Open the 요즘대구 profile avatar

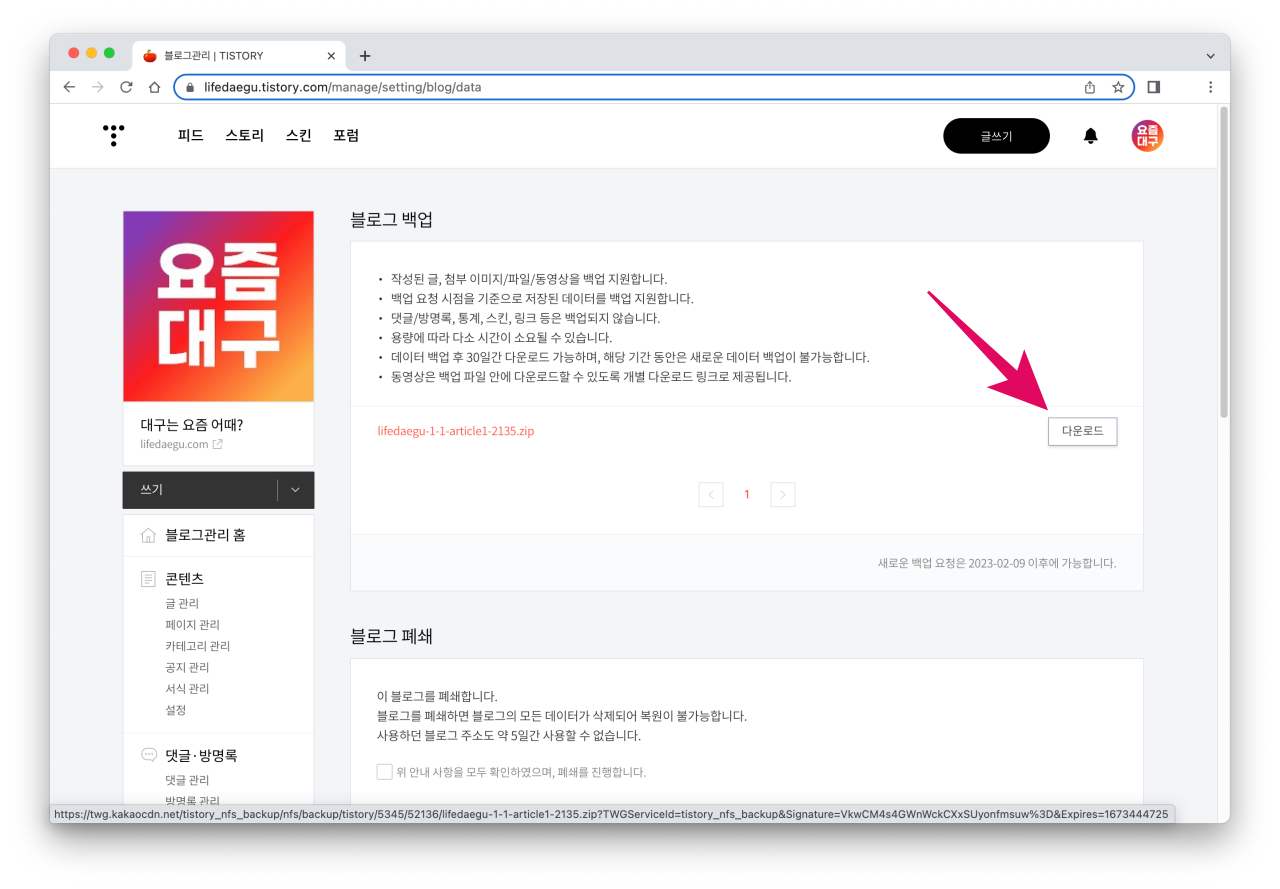click(x=1146, y=135)
